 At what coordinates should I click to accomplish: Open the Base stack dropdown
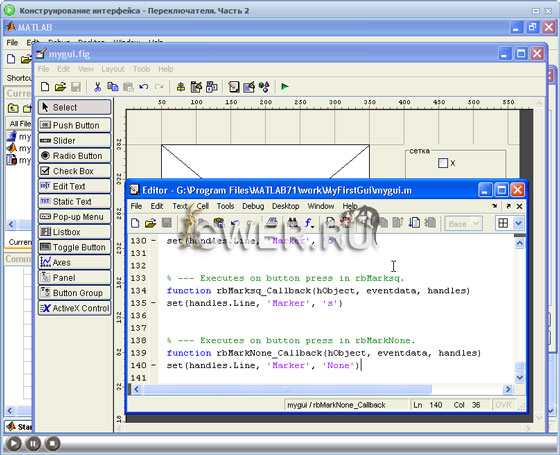pyautogui.click(x=464, y=224)
